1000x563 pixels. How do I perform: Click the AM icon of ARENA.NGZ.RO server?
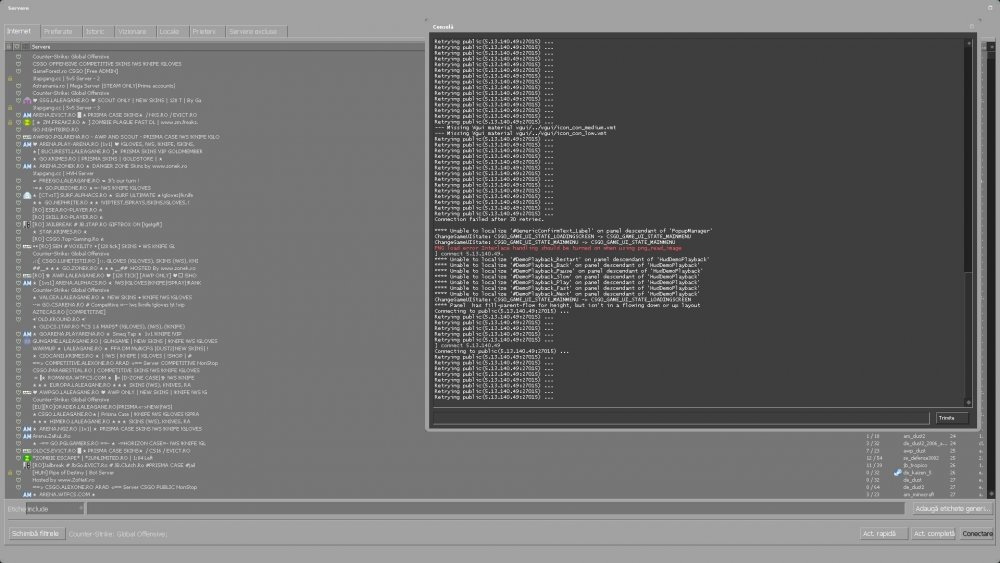(27, 429)
